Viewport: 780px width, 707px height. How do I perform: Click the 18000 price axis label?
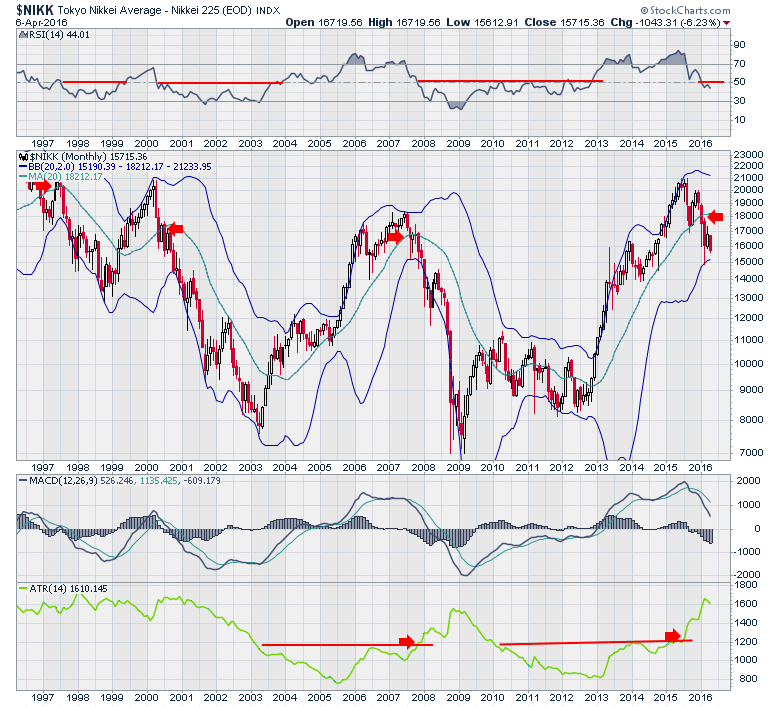point(748,216)
